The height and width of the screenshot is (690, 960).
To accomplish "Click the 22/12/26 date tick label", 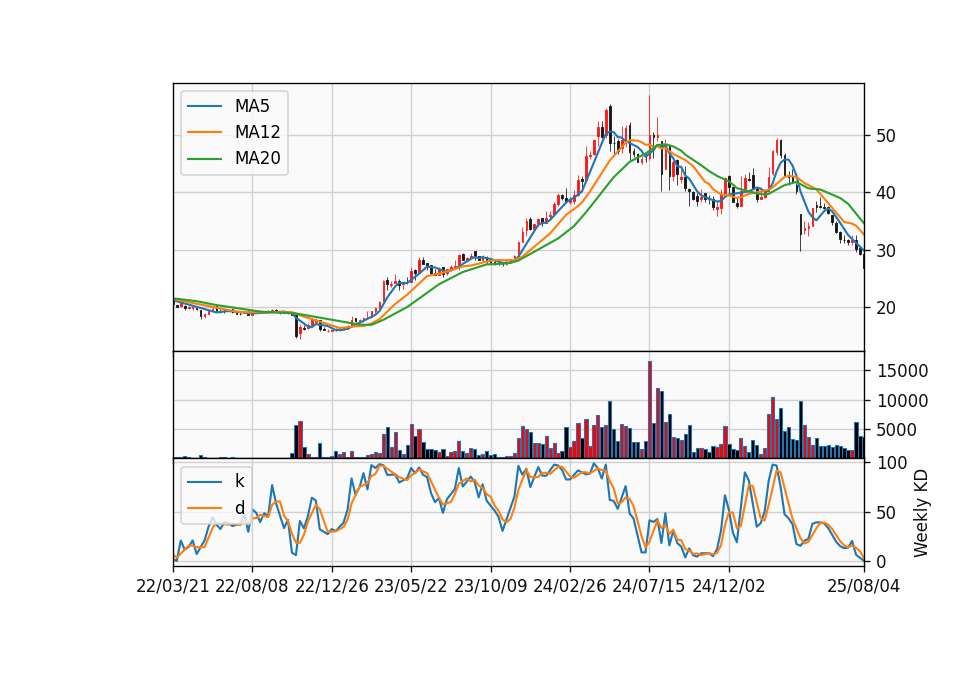I will tap(332, 586).
